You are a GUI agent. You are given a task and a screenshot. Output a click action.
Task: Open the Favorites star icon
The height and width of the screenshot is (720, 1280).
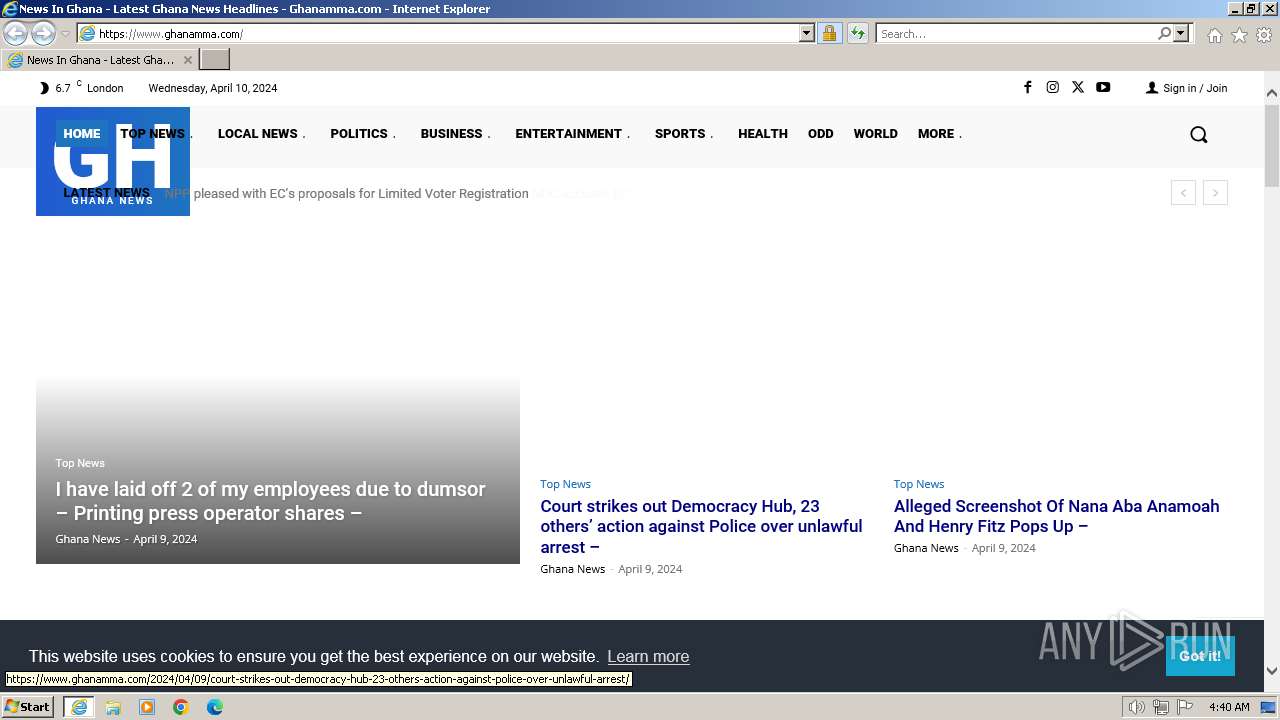(1239, 35)
